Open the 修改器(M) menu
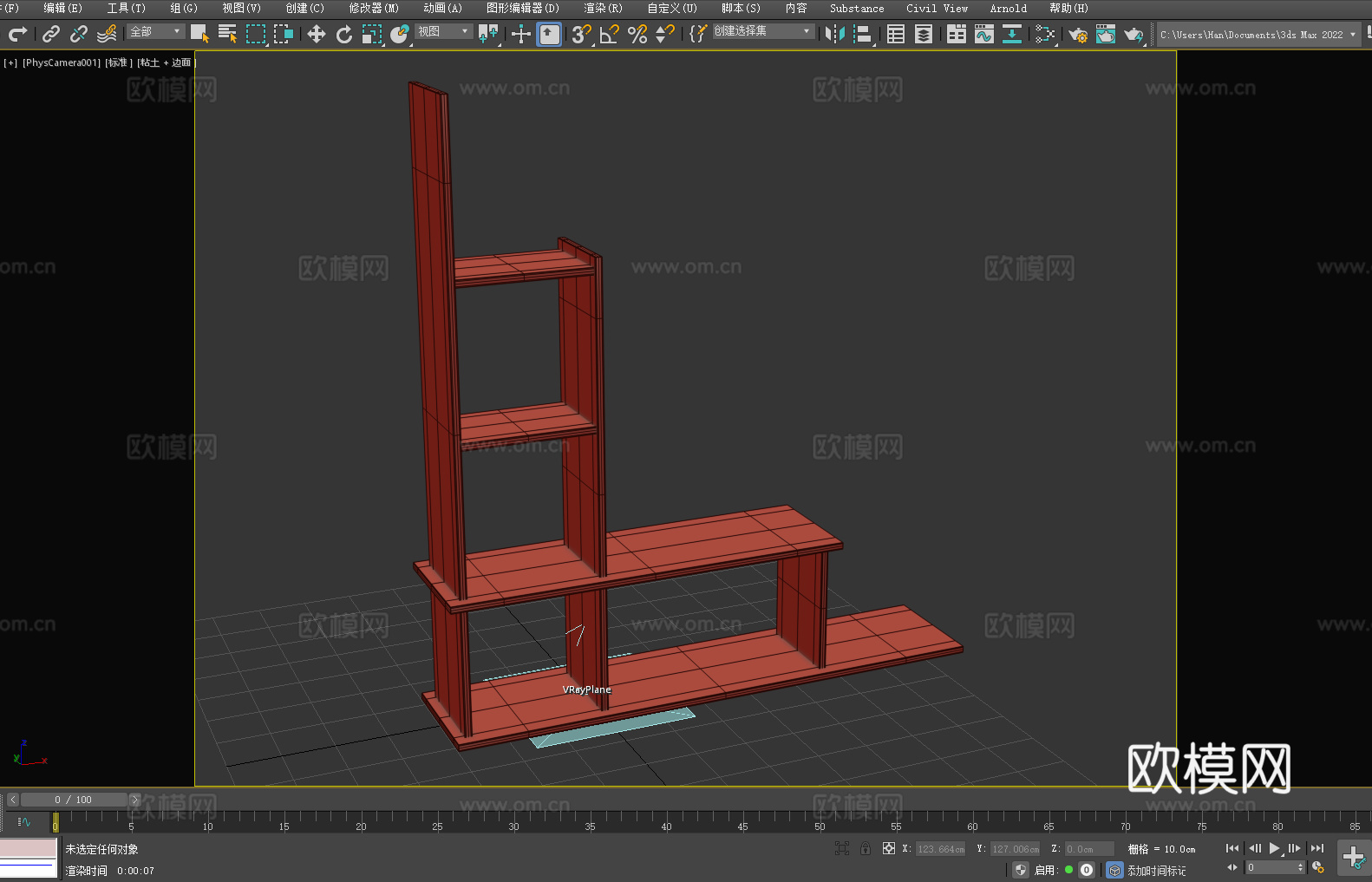1372x882 pixels. click(x=374, y=8)
